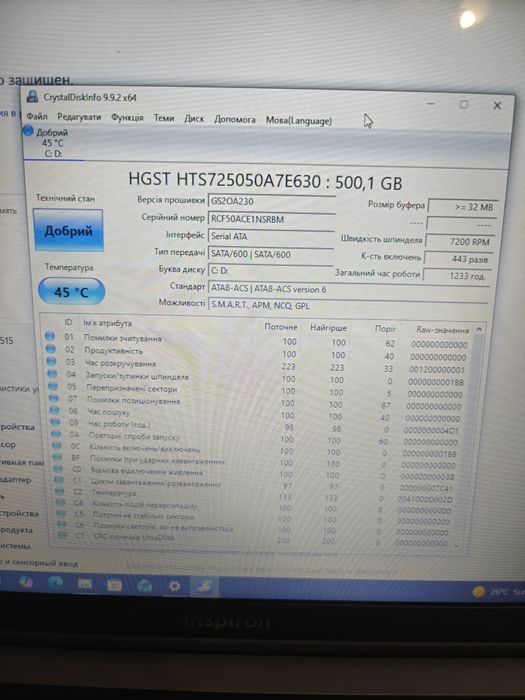The width and height of the screenshot is (525, 700).
Task: Click the Raw-значення column header
Action: point(442,330)
